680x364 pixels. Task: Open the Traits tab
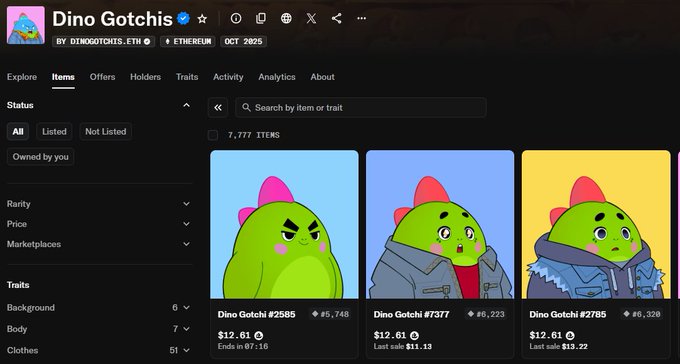187,77
